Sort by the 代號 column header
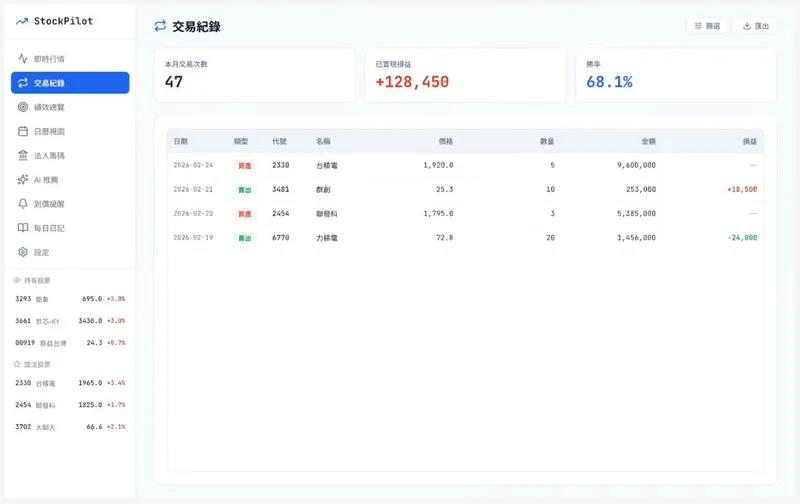This screenshot has width=800, height=504. click(x=280, y=141)
